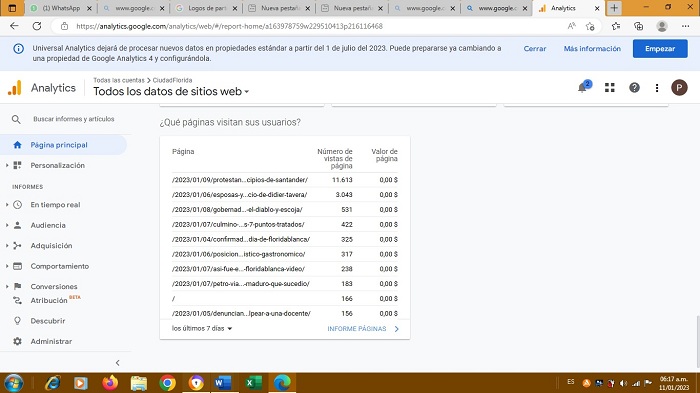This screenshot has height=393, width=700.
Task: Open the notifications bell icon
Action: click(x=583, y=87)
